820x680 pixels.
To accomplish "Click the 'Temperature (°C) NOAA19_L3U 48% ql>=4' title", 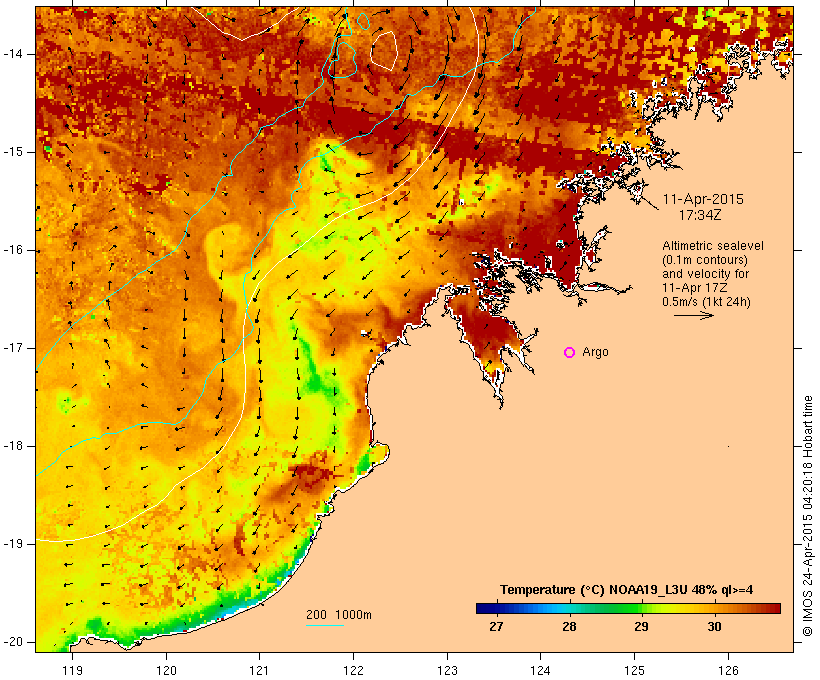I will [626, 590].
